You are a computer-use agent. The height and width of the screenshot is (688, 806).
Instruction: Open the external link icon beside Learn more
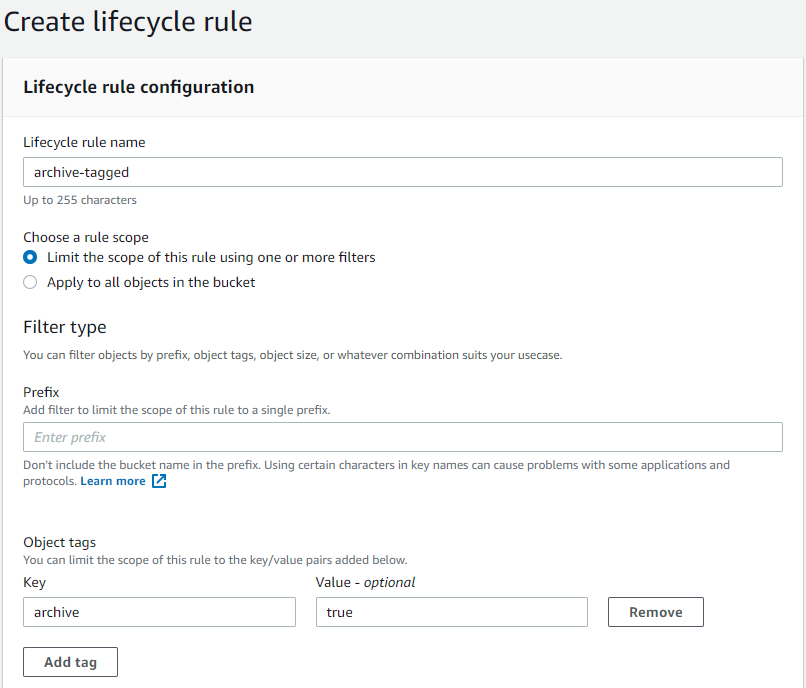(x=159, y=481)
